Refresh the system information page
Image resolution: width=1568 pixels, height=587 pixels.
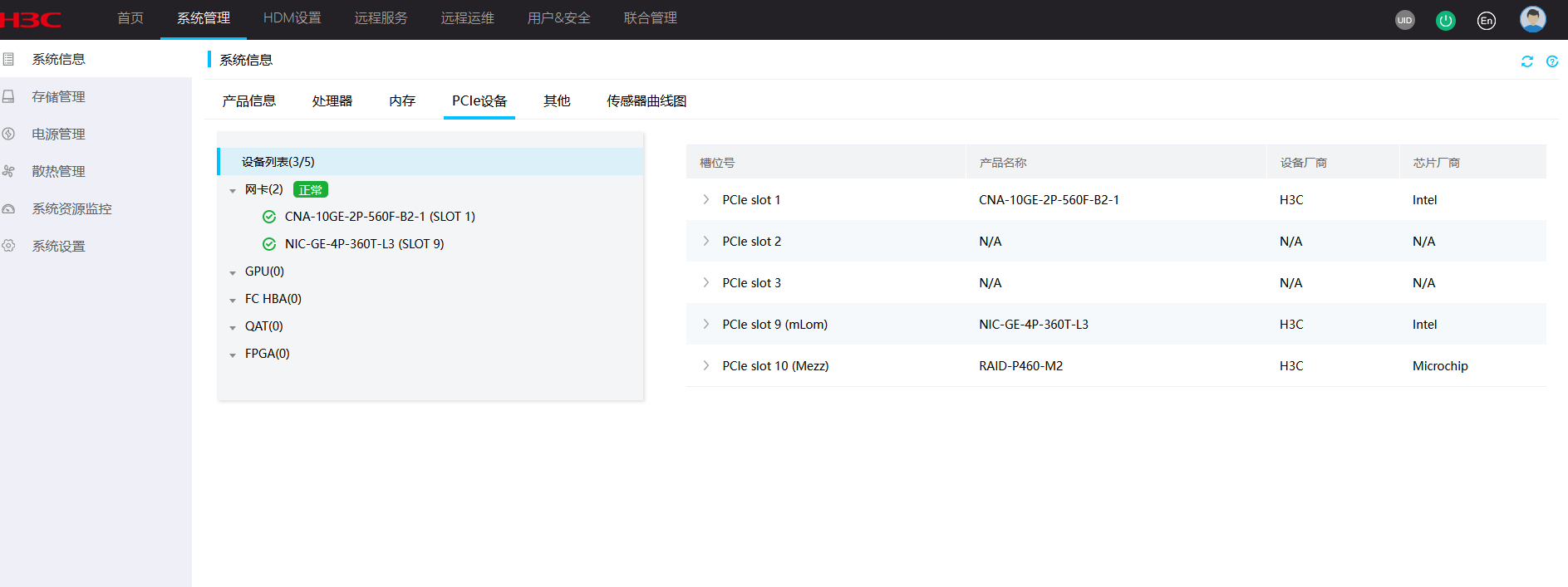click(1527, 61)
